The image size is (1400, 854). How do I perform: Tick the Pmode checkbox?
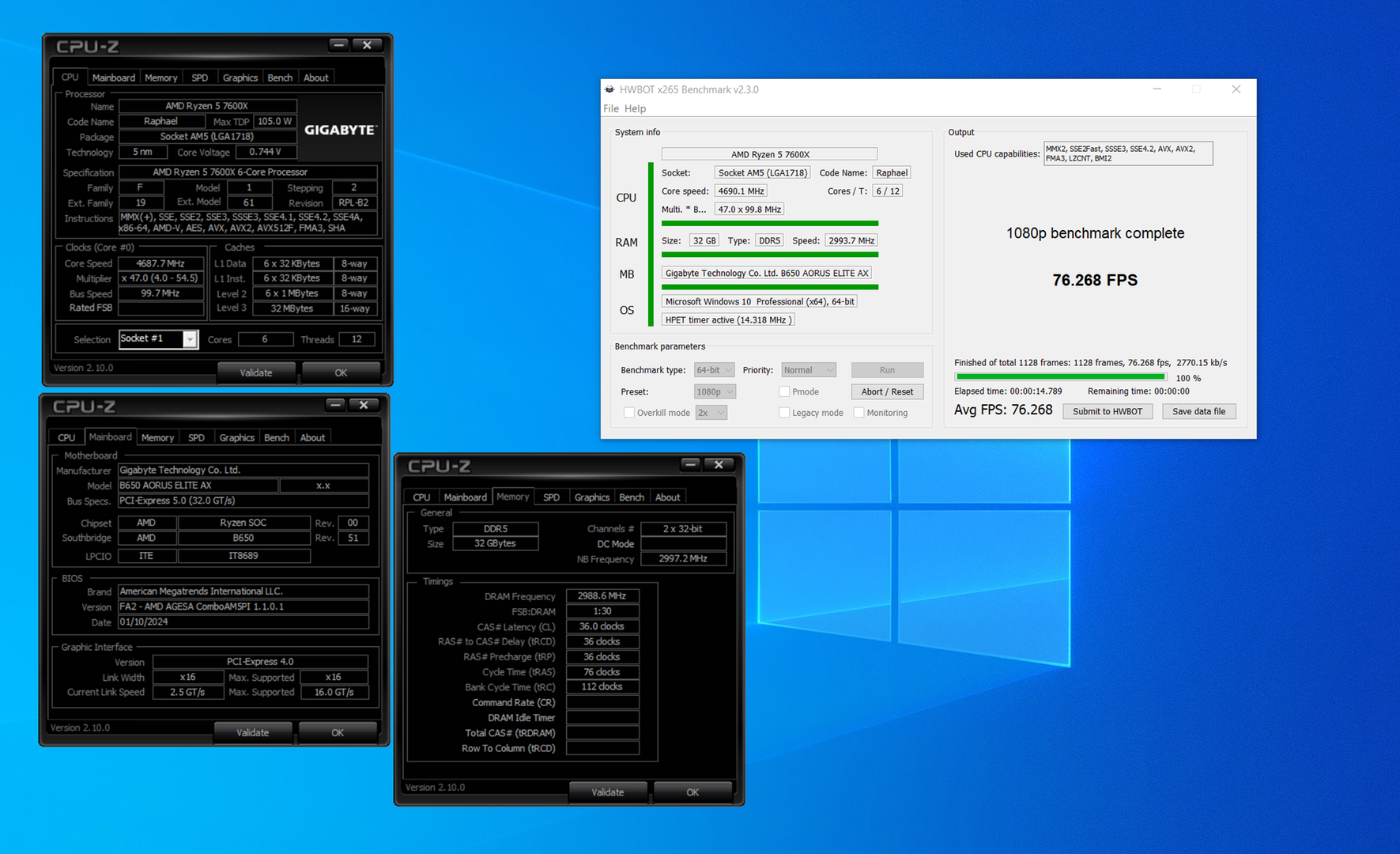click(x=784, y=391)
